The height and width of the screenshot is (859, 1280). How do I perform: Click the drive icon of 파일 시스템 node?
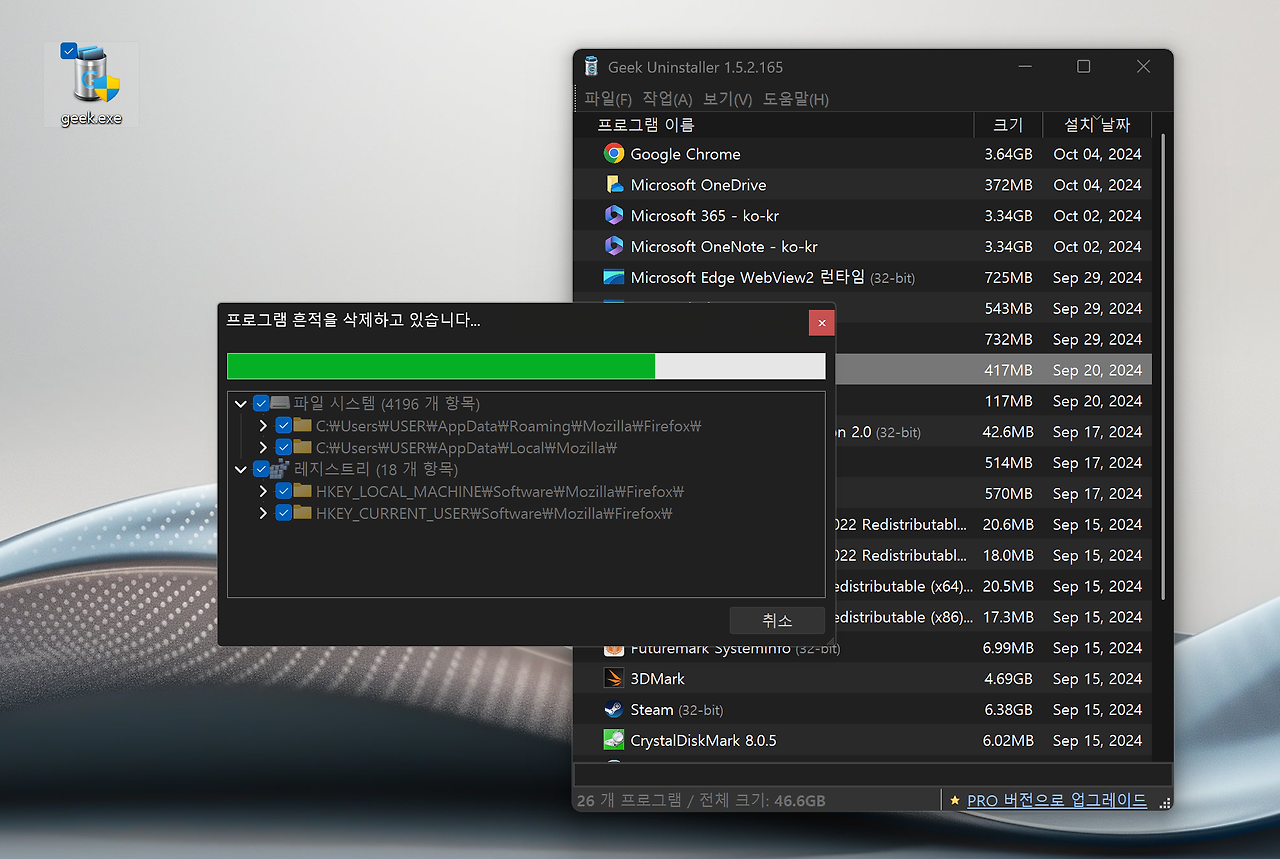coord(280,403)
